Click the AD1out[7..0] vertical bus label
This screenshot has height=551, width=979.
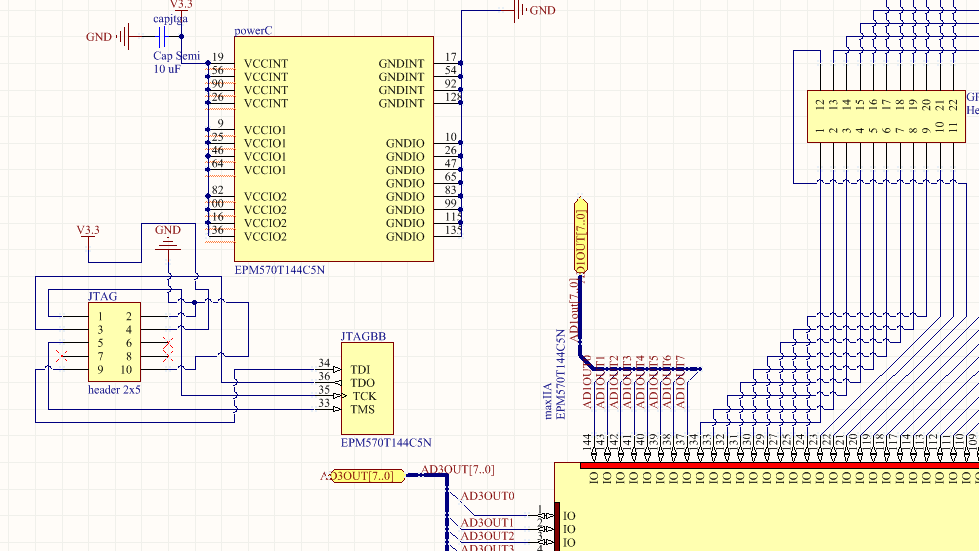point(574,310)
